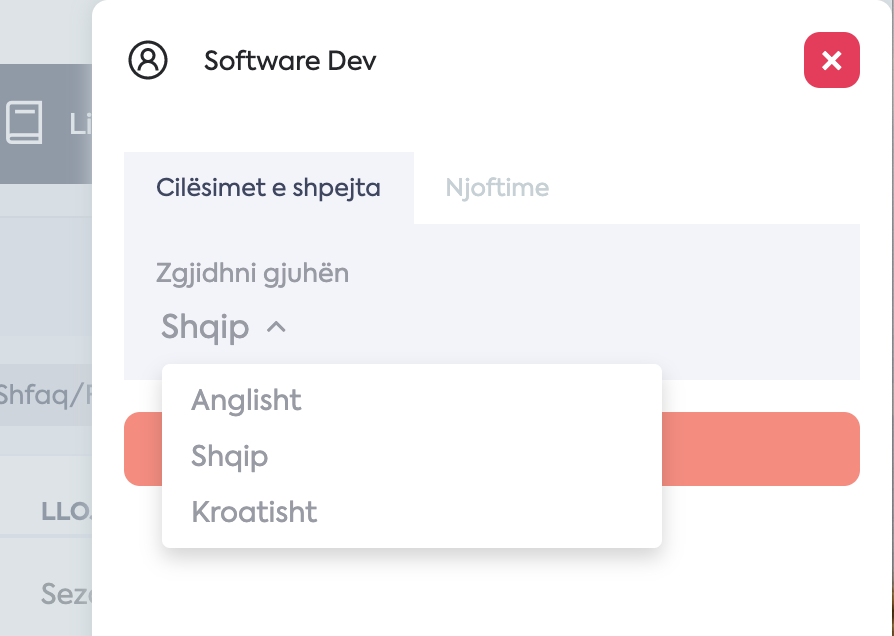Click the white X glyph inside red button
The image size is (894, 636).
tap(831, 60)
